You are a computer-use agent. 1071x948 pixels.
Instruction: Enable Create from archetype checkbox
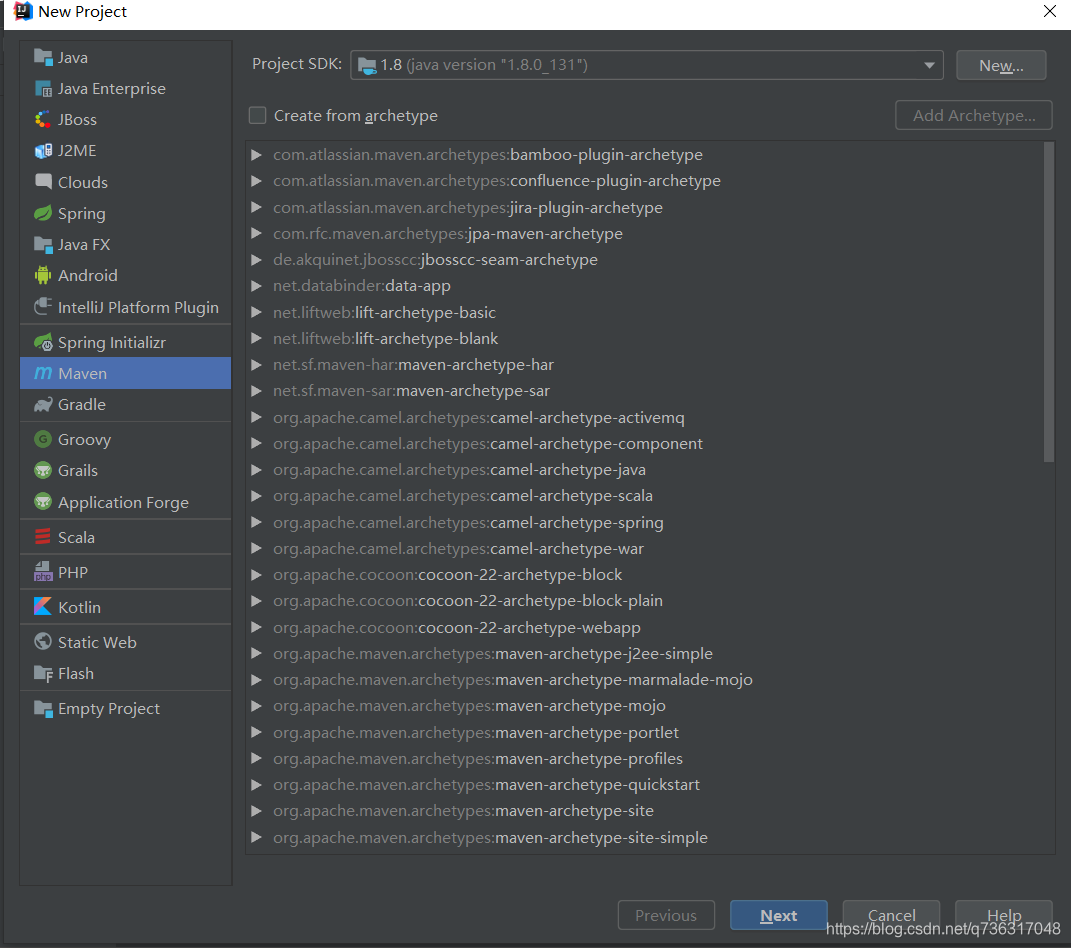[258, 115]
